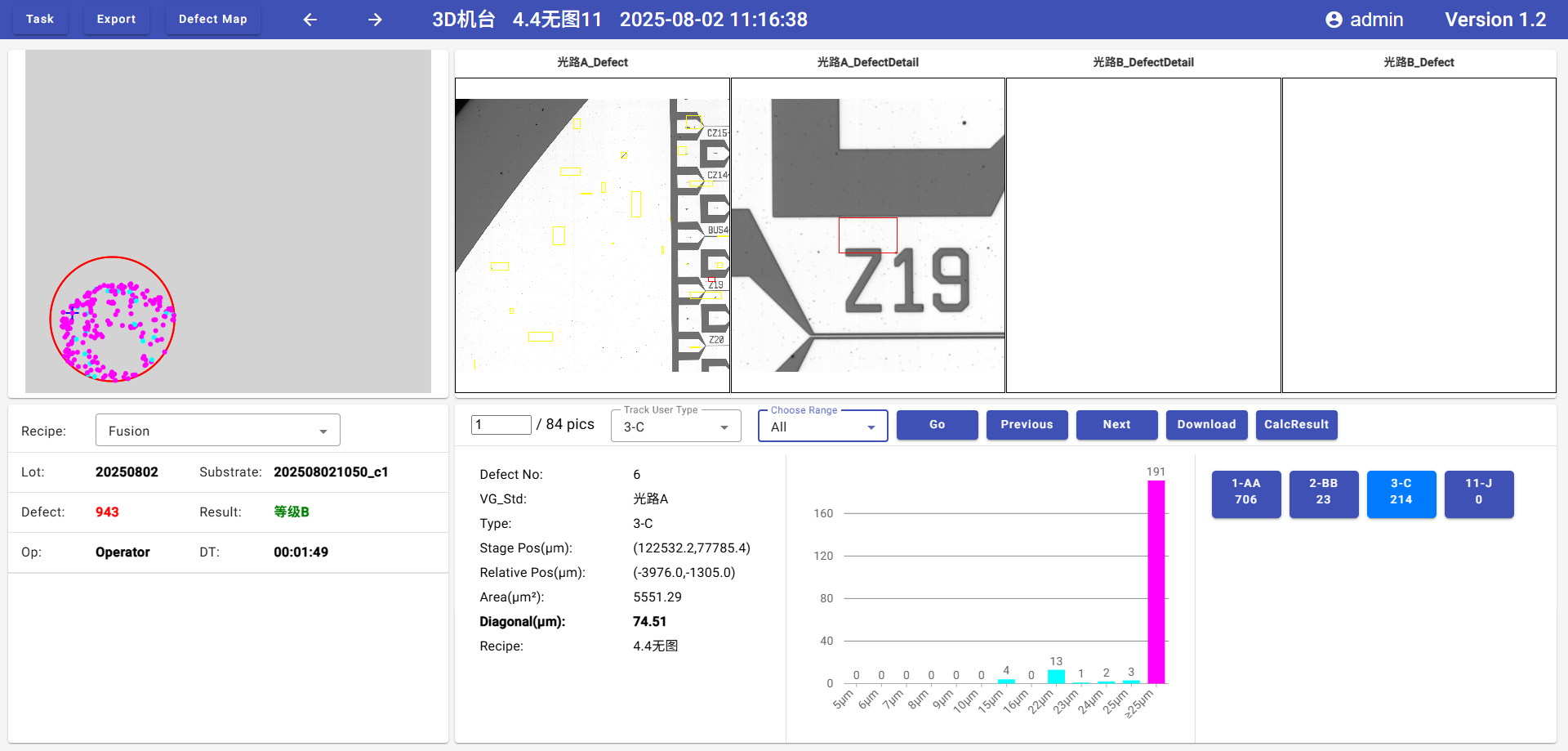The image size is (1568, 751).
Task: Expand the Track User Type dropdown
Action: 675,427
